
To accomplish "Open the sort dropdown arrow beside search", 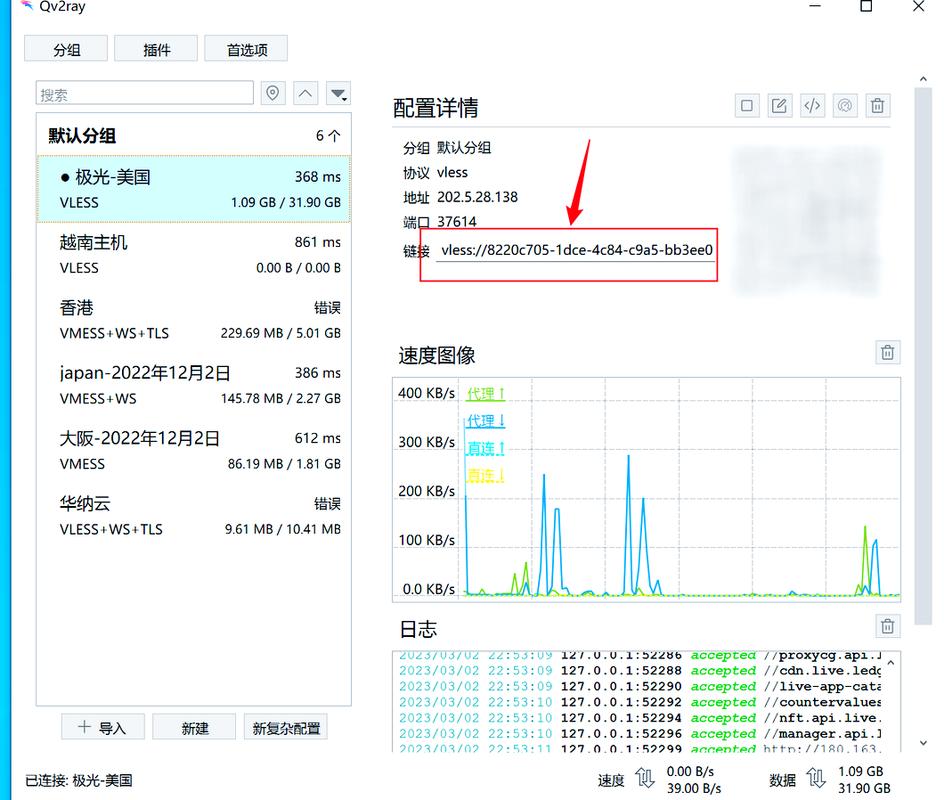I will pyautogui.click(x=339, y=94).
